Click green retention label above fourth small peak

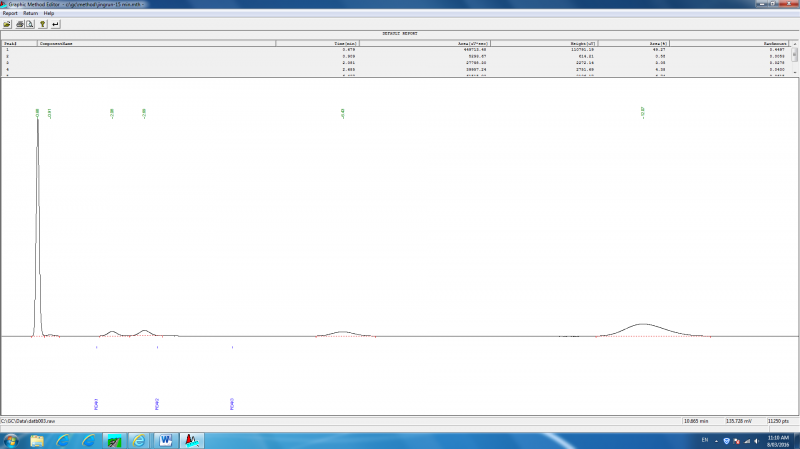(144, 113)
